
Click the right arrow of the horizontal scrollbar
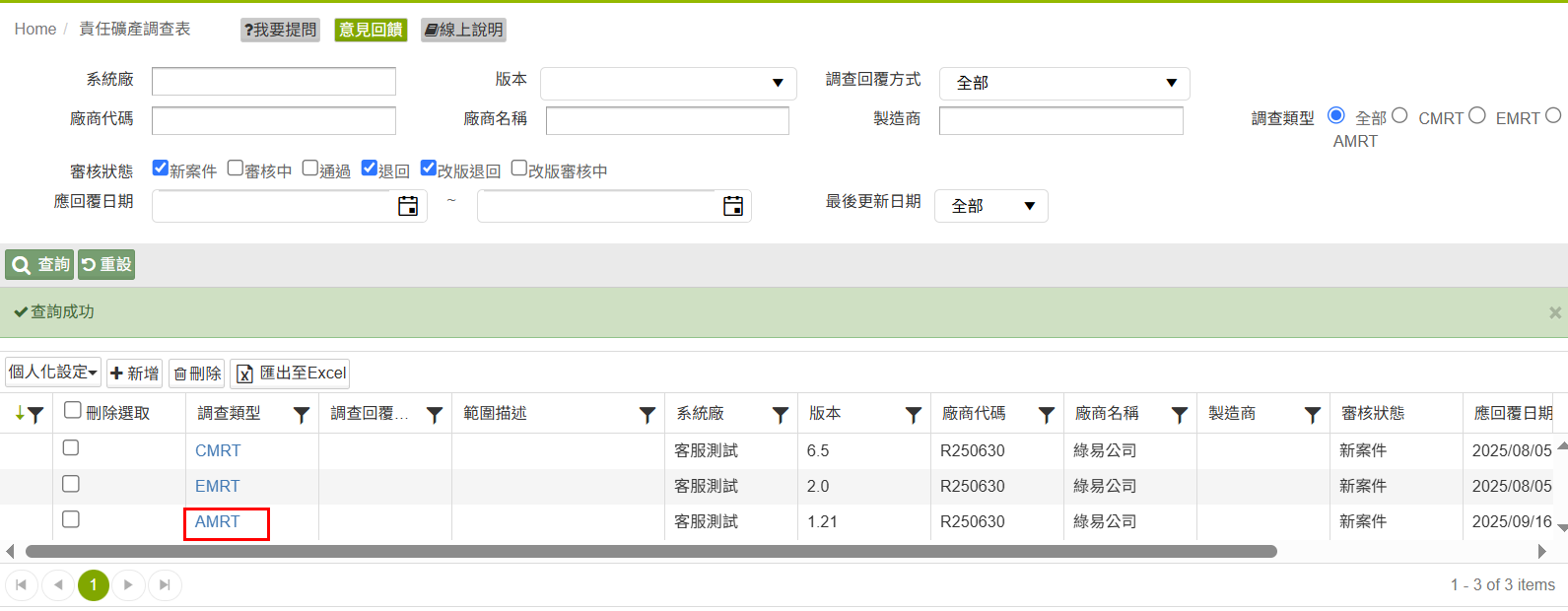[x=1542, y=552]
